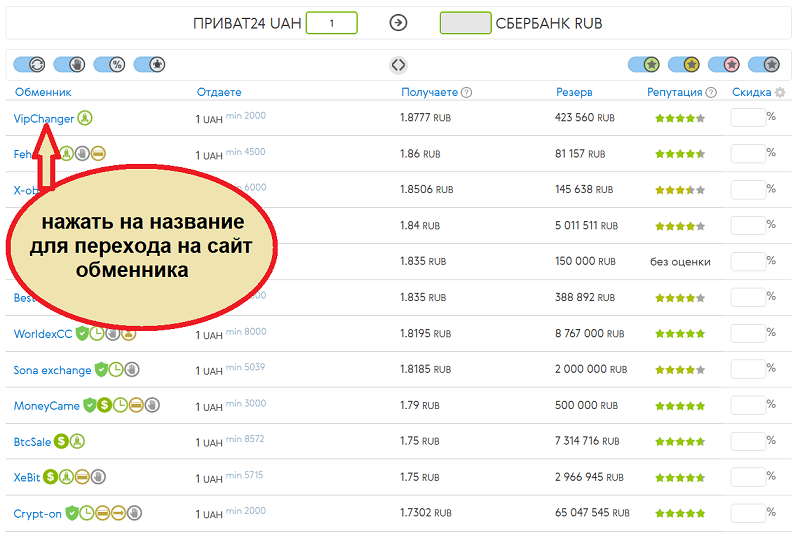The image size is (800, 538).
Task: Click the '1.8777 RUB' rate value
Action: pos(426,118)
